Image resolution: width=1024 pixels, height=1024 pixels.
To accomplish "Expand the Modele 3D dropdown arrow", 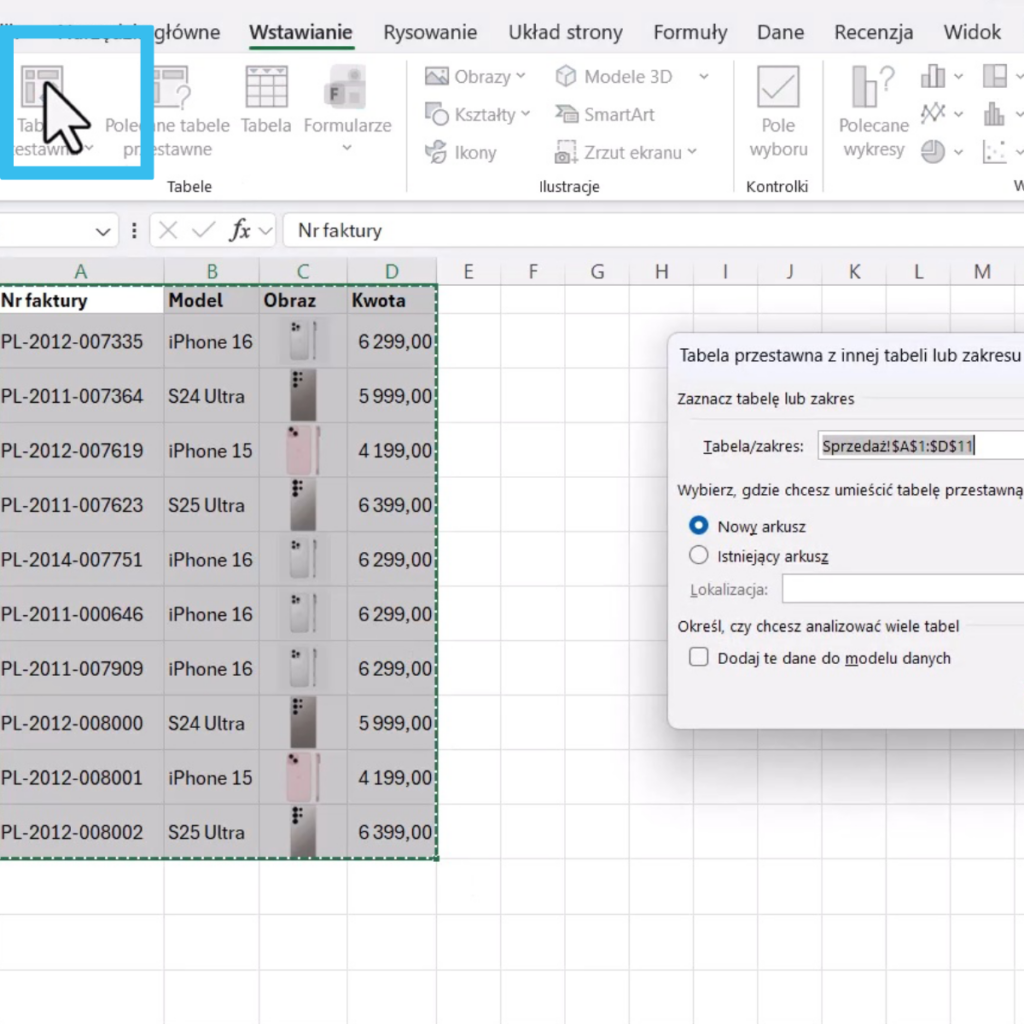I will [x=703, y=77].
